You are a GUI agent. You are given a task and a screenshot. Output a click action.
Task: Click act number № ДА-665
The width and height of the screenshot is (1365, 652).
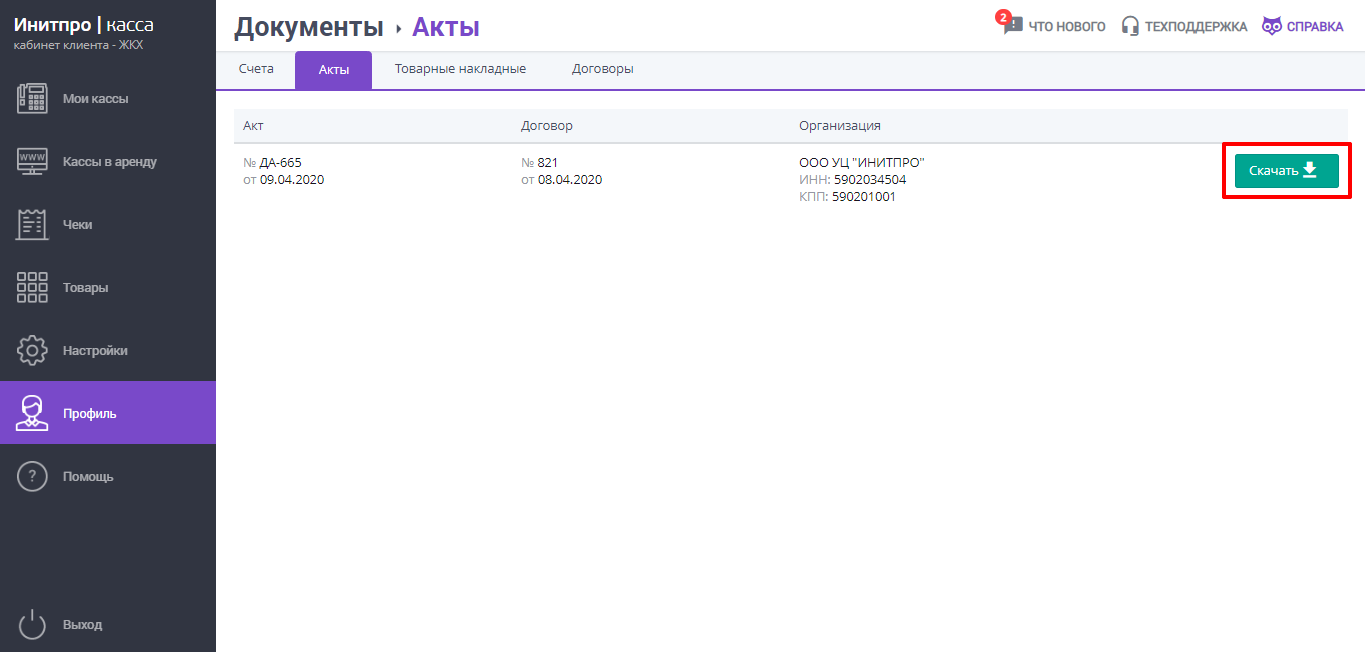click(x=272, y=162)
